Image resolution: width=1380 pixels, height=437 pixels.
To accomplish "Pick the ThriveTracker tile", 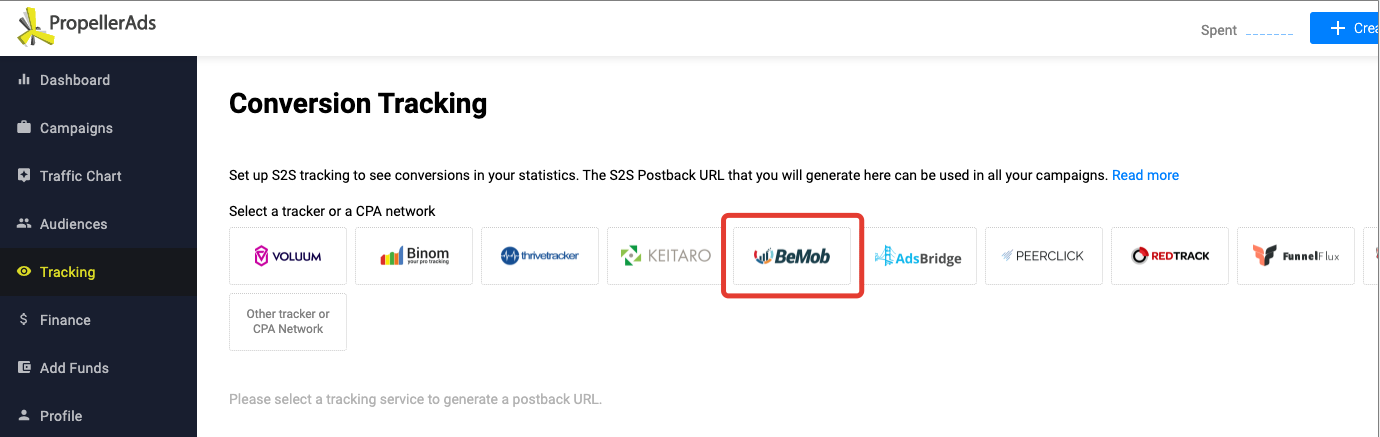I will [540, 256].
